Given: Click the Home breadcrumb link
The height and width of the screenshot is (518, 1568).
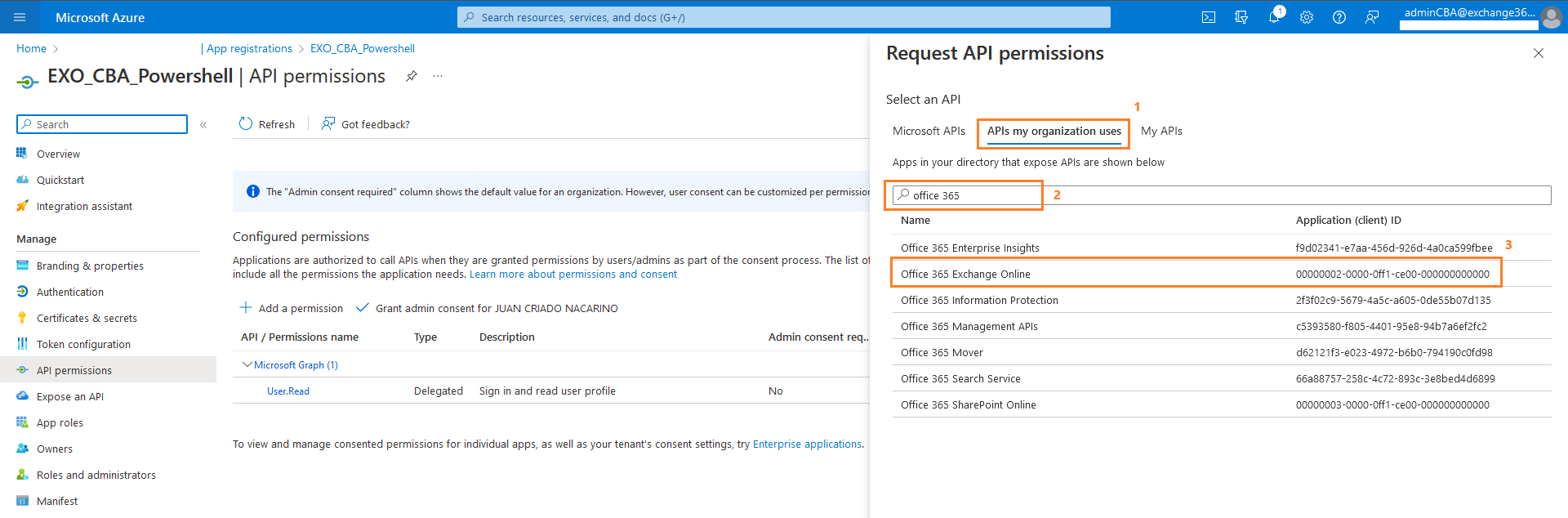Looking at the screenshot, I should click(x=31, y=48).
